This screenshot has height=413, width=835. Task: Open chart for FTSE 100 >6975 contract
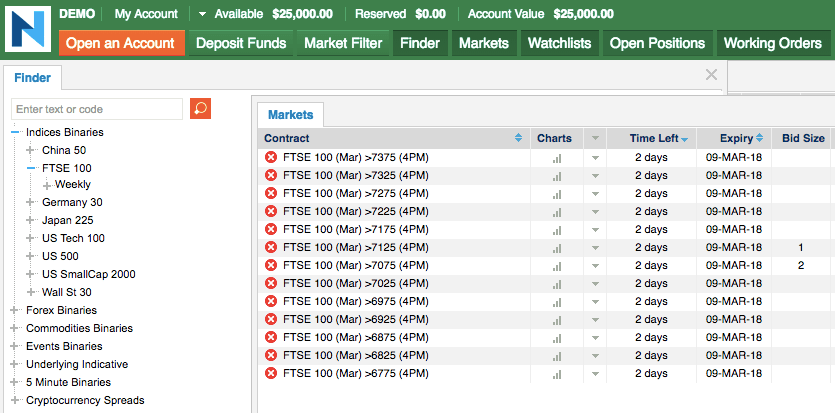point(557,302)
